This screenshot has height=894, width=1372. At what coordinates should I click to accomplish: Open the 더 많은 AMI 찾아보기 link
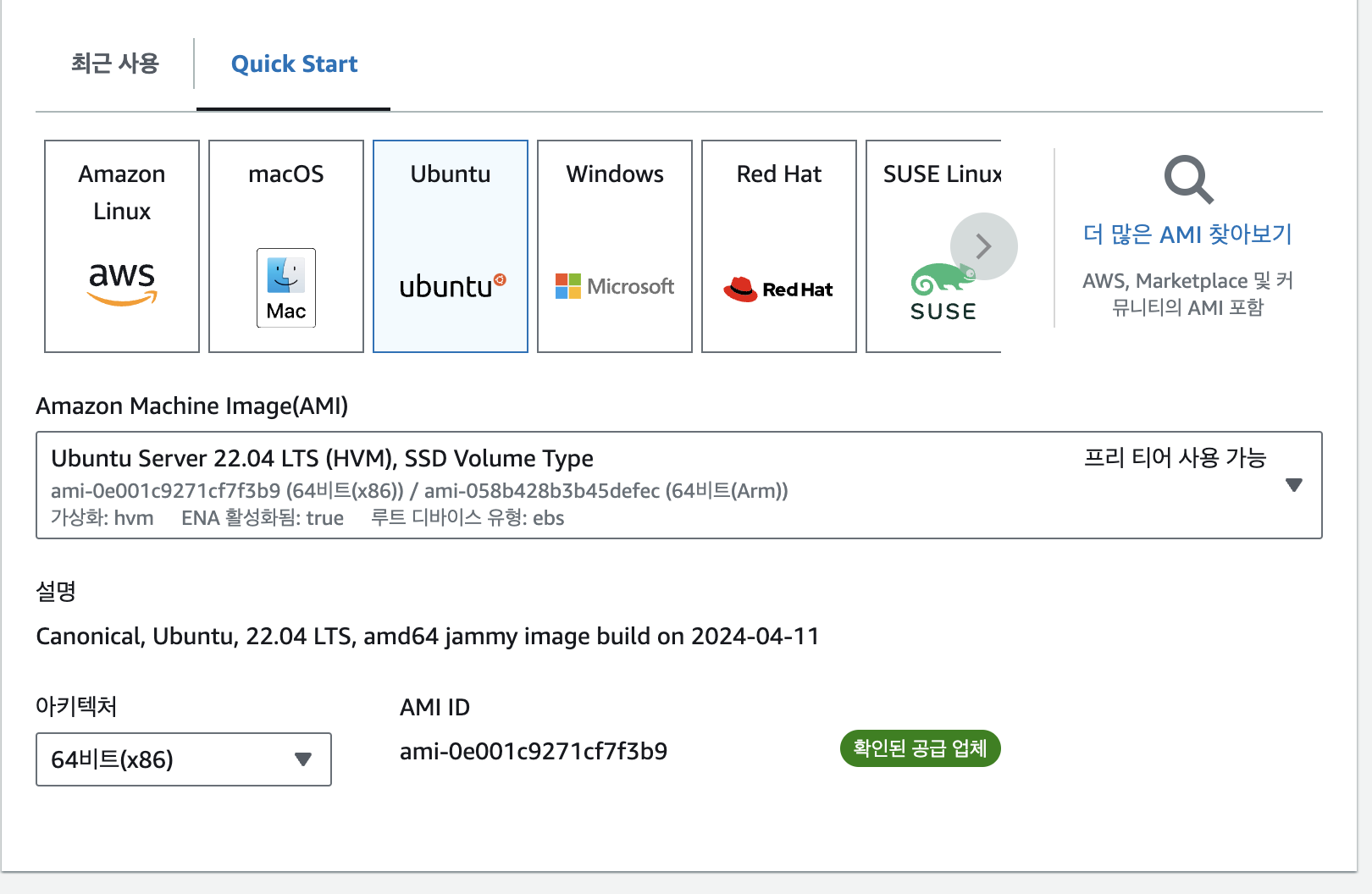click(x=1187, y=234)
